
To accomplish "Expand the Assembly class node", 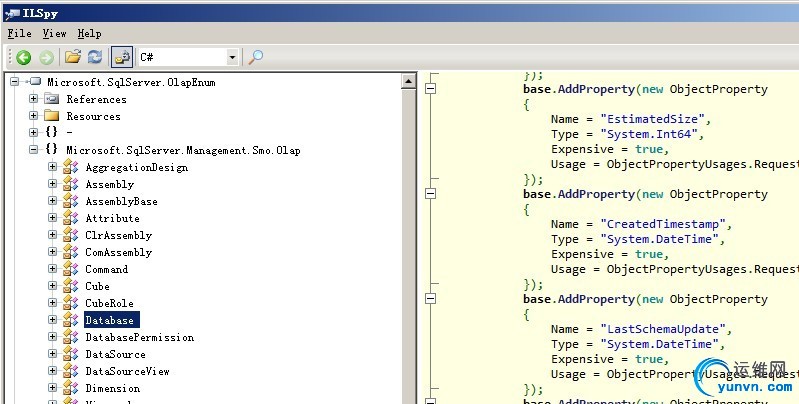I will 52,183.
